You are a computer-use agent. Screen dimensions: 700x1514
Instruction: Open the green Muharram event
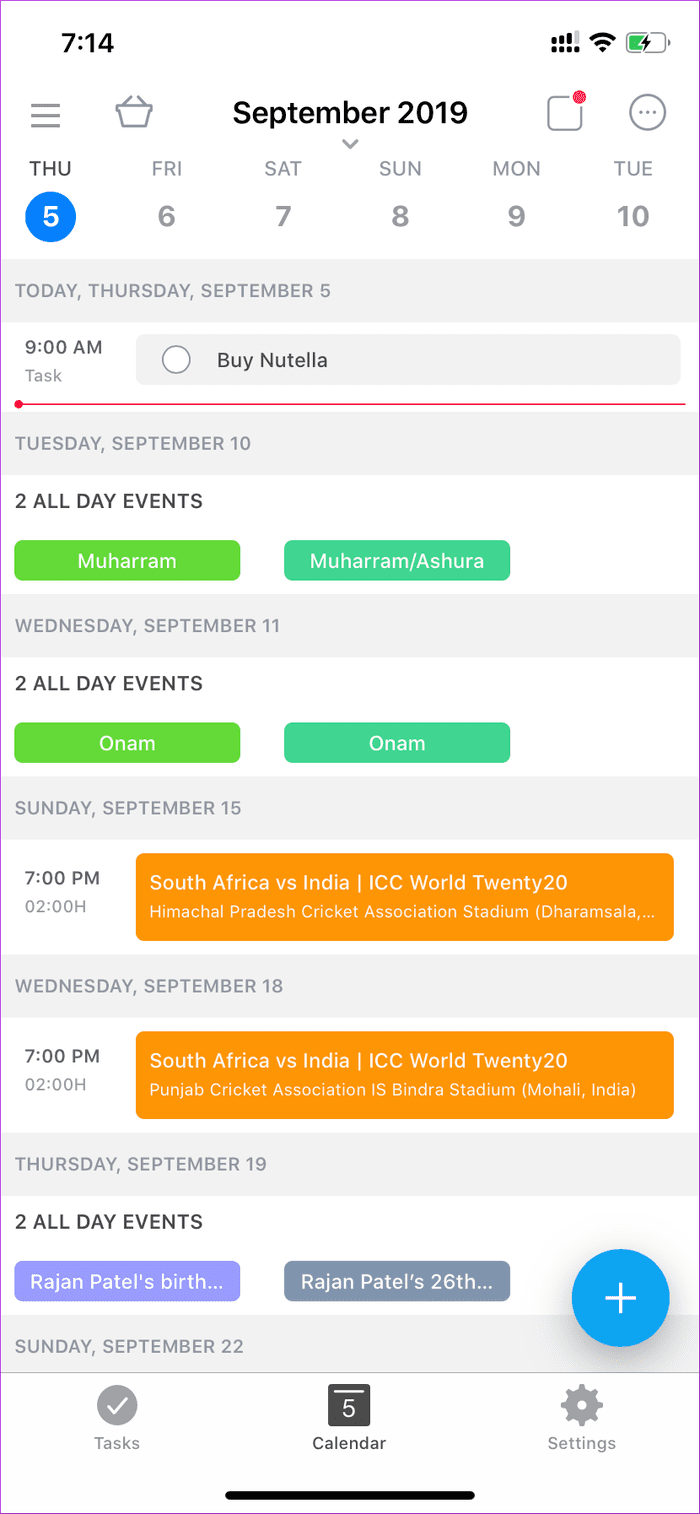(127, 561)
